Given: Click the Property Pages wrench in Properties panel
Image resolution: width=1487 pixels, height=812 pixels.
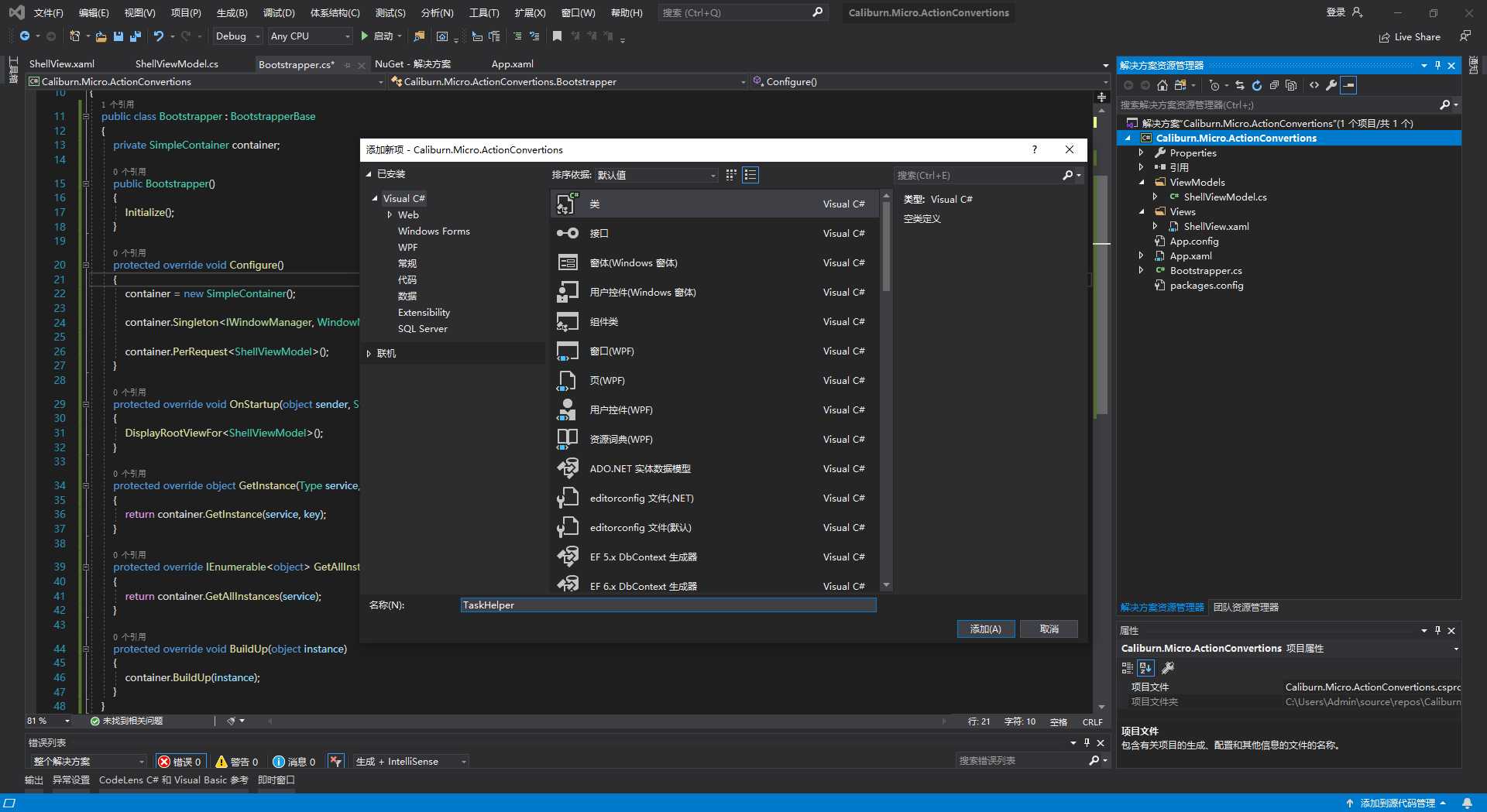Looking at the screenshot, I should (x=1168, y=667).
